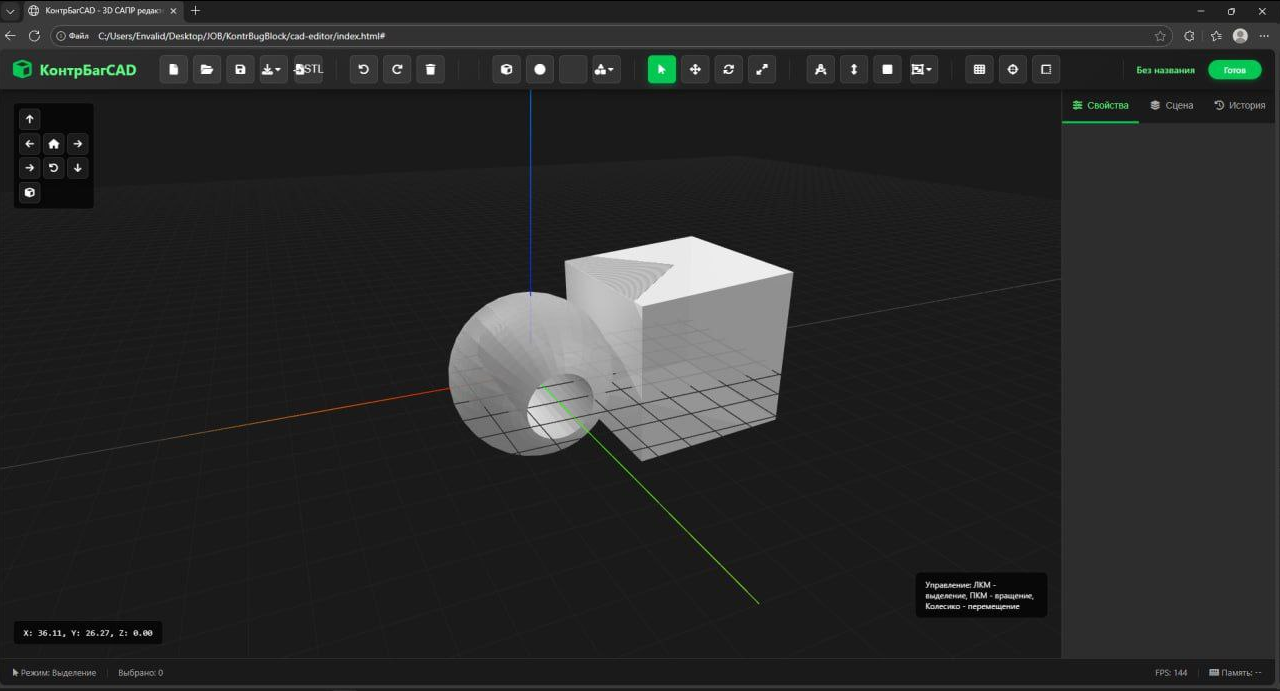Add a cube to the scene
This screenshot has width=1280, height=691.
pos(506,69)
